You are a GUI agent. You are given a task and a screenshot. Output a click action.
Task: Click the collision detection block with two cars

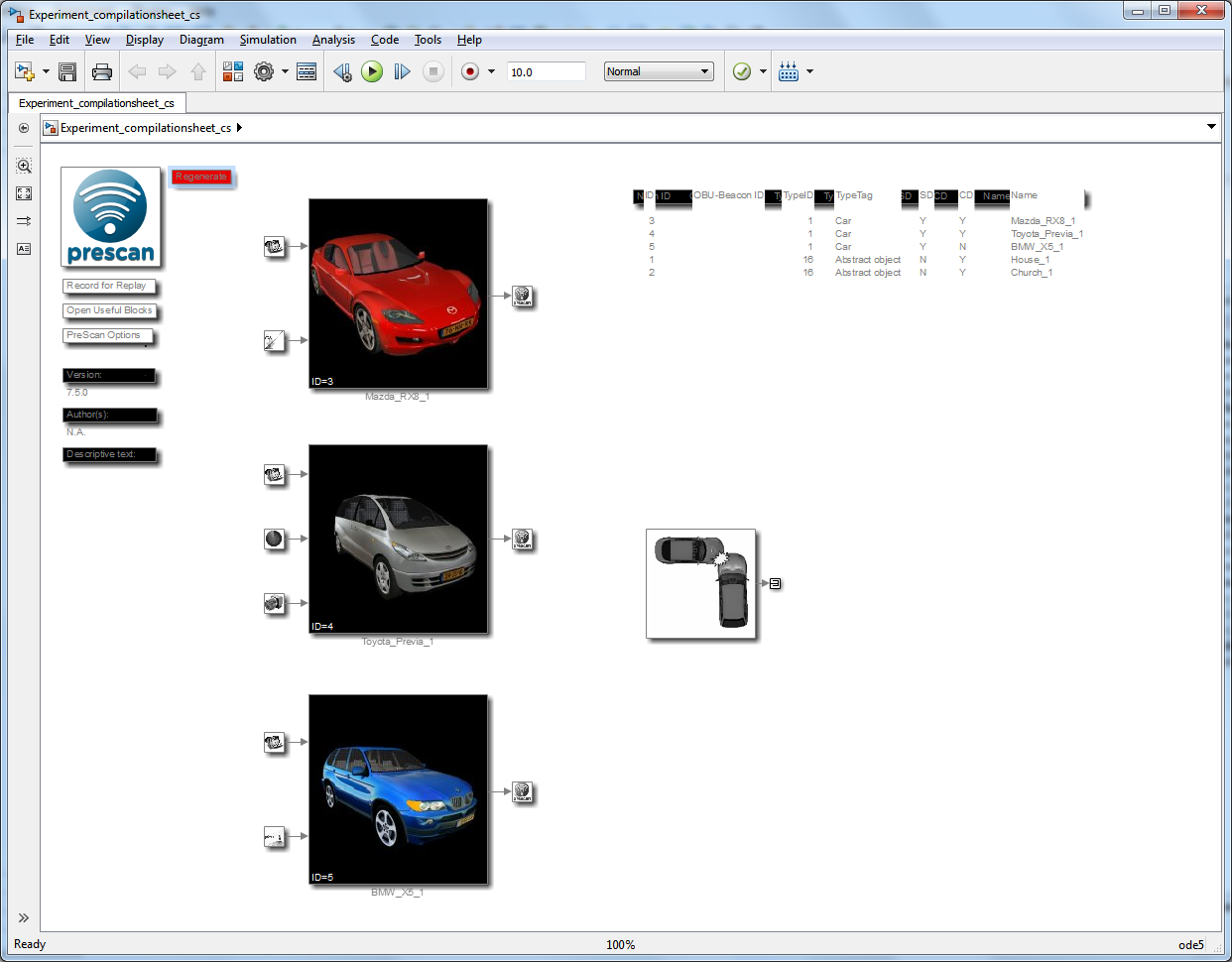(701, 583)
